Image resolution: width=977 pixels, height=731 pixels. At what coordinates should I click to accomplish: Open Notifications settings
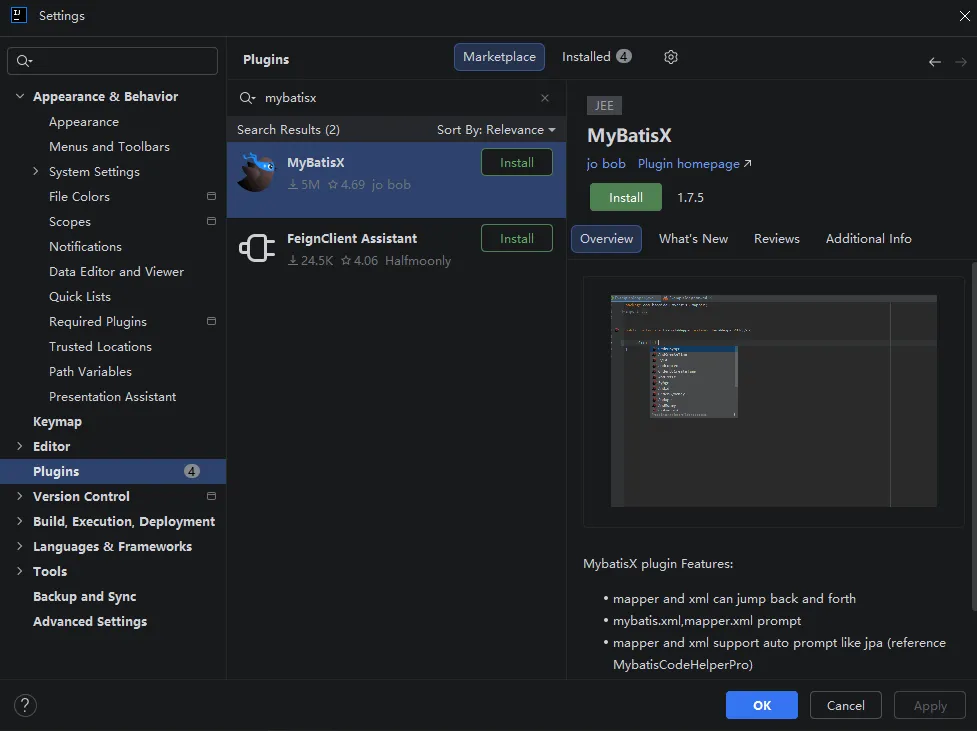click(x=85, y=246)
